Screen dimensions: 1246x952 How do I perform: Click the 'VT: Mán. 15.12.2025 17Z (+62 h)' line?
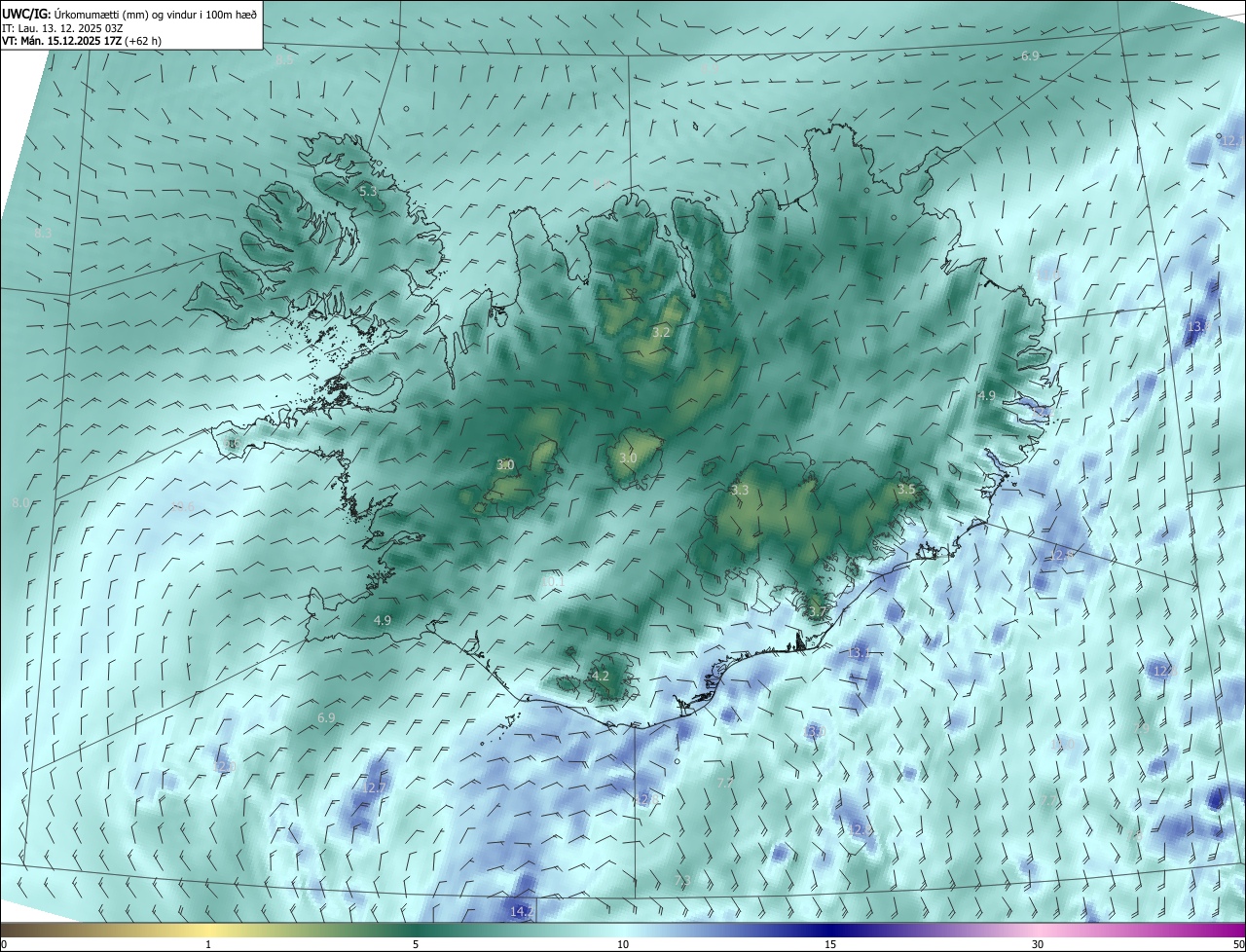click(x=81, y=42)
